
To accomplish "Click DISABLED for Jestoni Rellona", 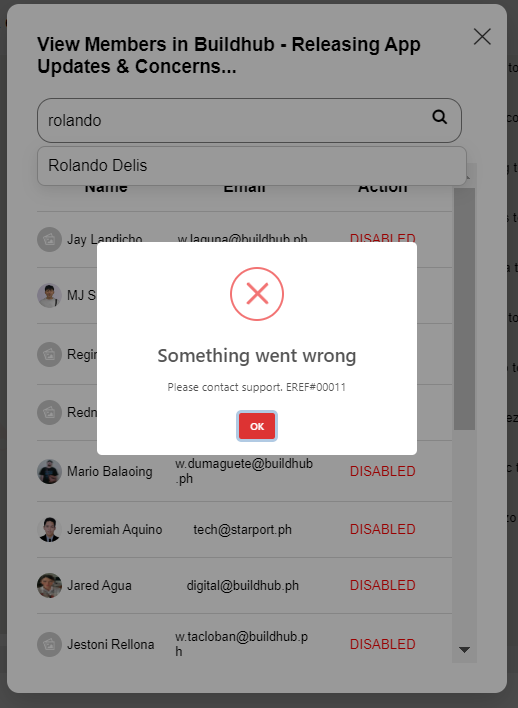I will click(383, 644).
